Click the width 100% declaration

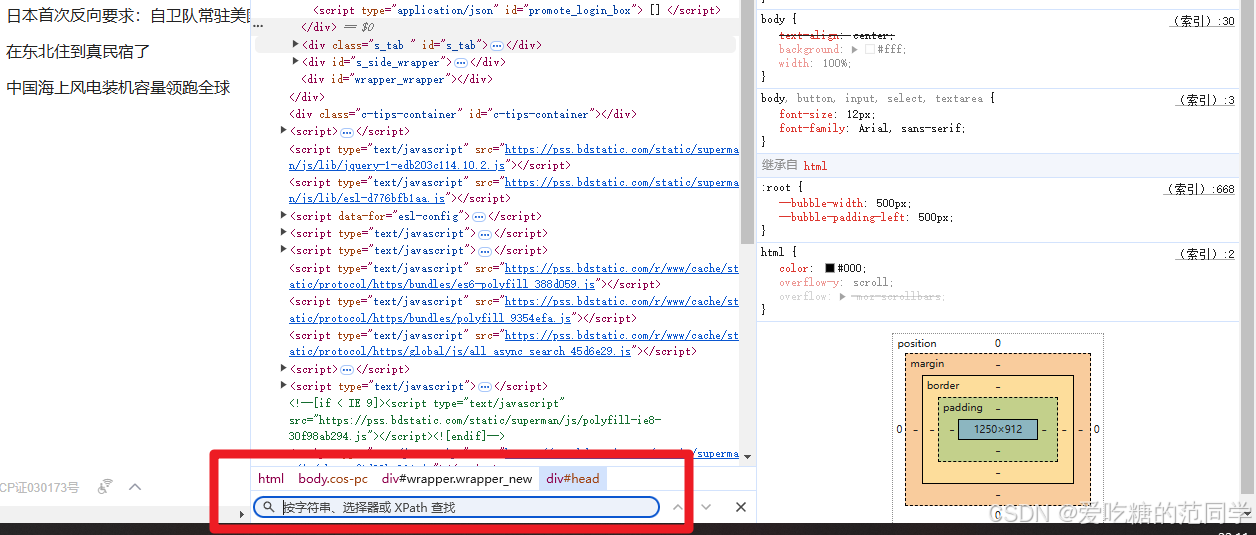pos(815,63)
